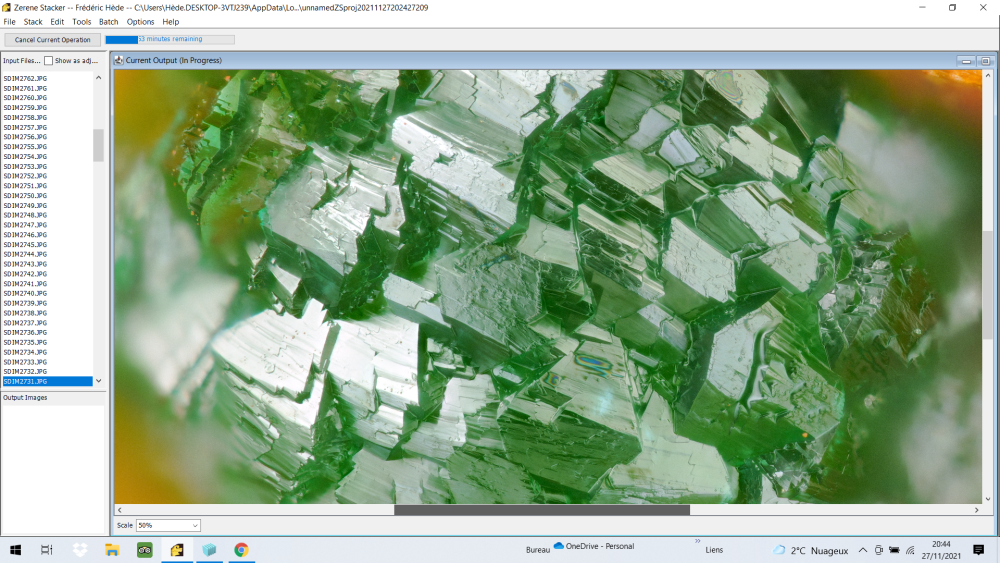1000x563 pixels.
Task: Open the Scale 50% dropdown
Action: coord(168,525)
